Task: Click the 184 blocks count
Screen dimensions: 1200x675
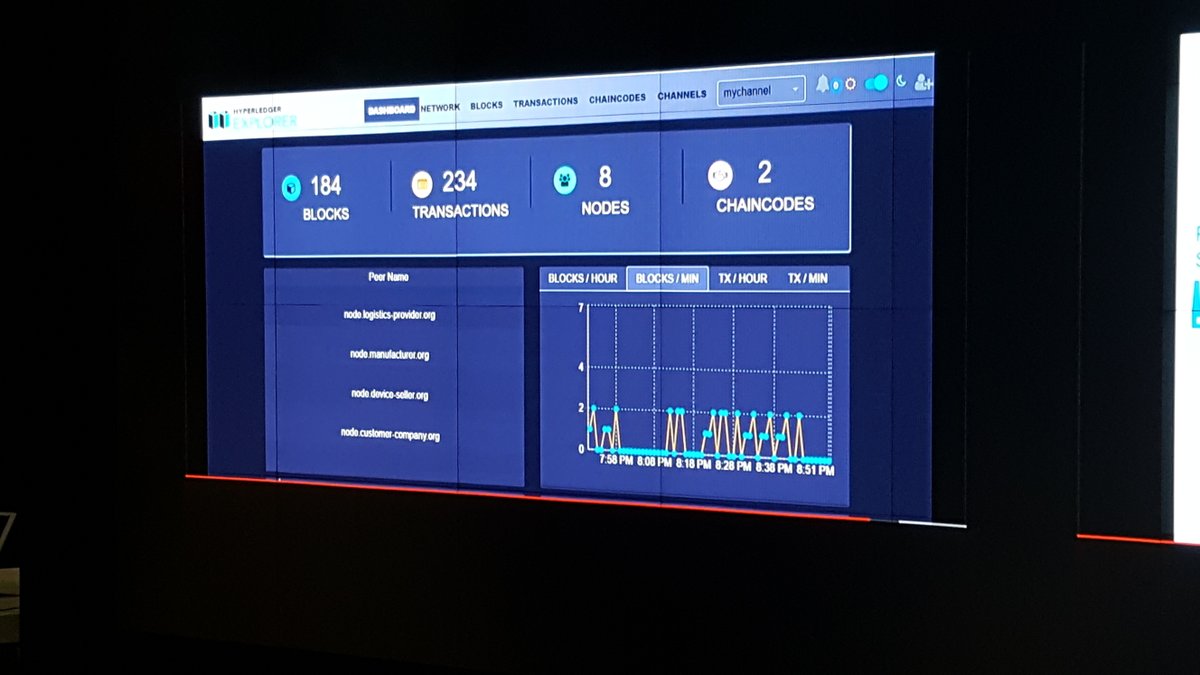Action: coord(325,186)
